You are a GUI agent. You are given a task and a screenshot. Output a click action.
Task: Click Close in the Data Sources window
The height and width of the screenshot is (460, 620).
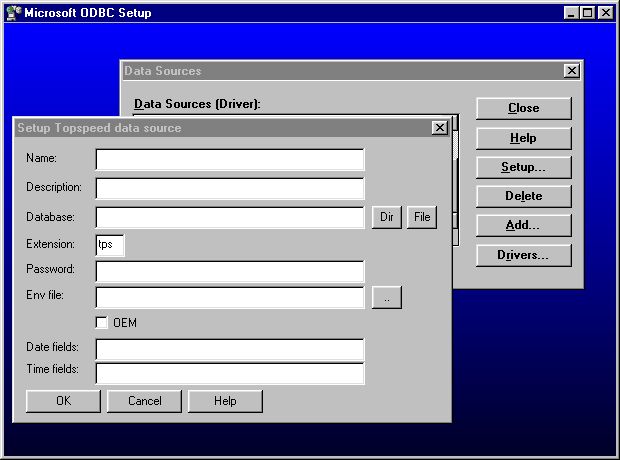point(524,108)
